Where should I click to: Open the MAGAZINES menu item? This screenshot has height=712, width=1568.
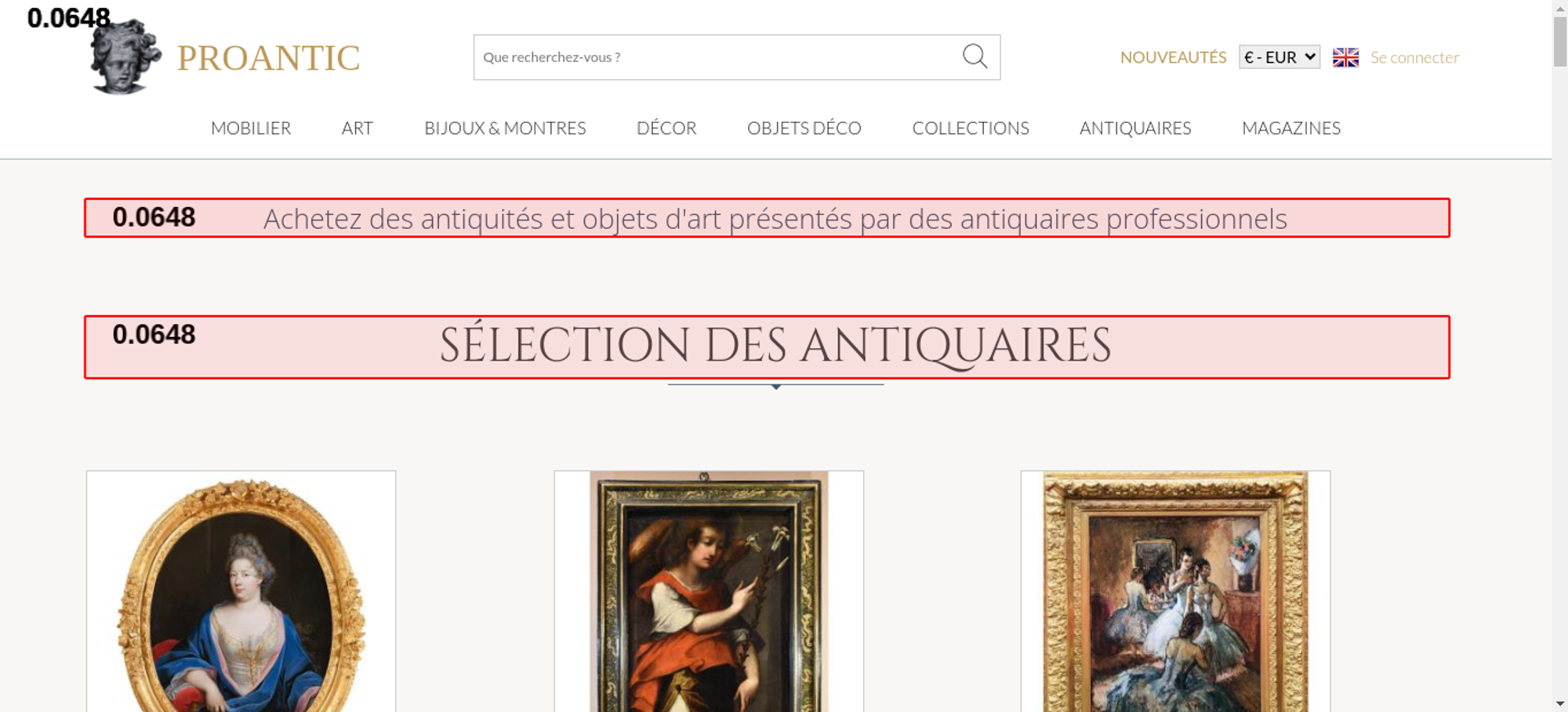[x=1290, y=128]
